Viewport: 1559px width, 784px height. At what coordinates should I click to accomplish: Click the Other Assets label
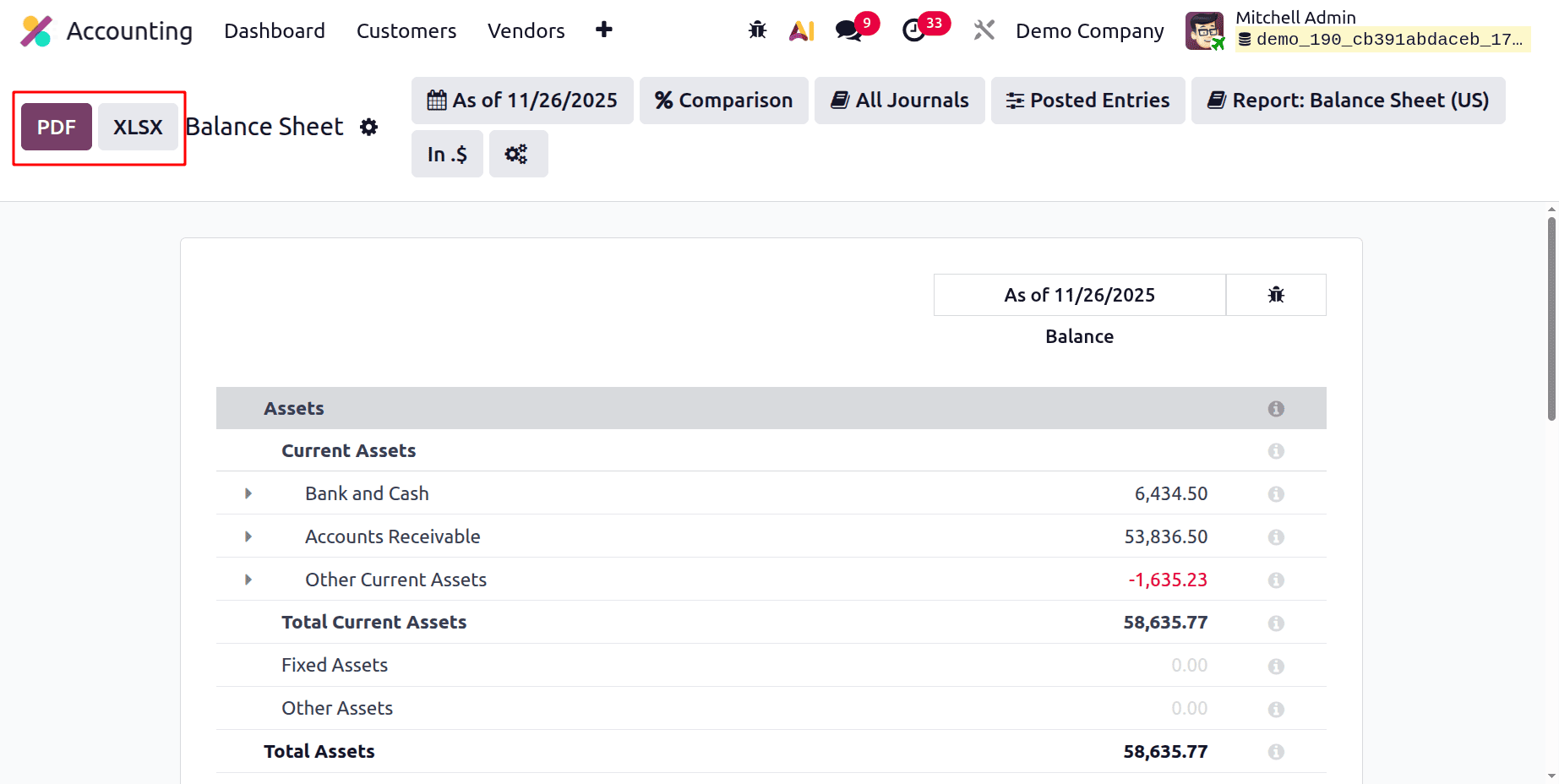(x=337, y=708)
